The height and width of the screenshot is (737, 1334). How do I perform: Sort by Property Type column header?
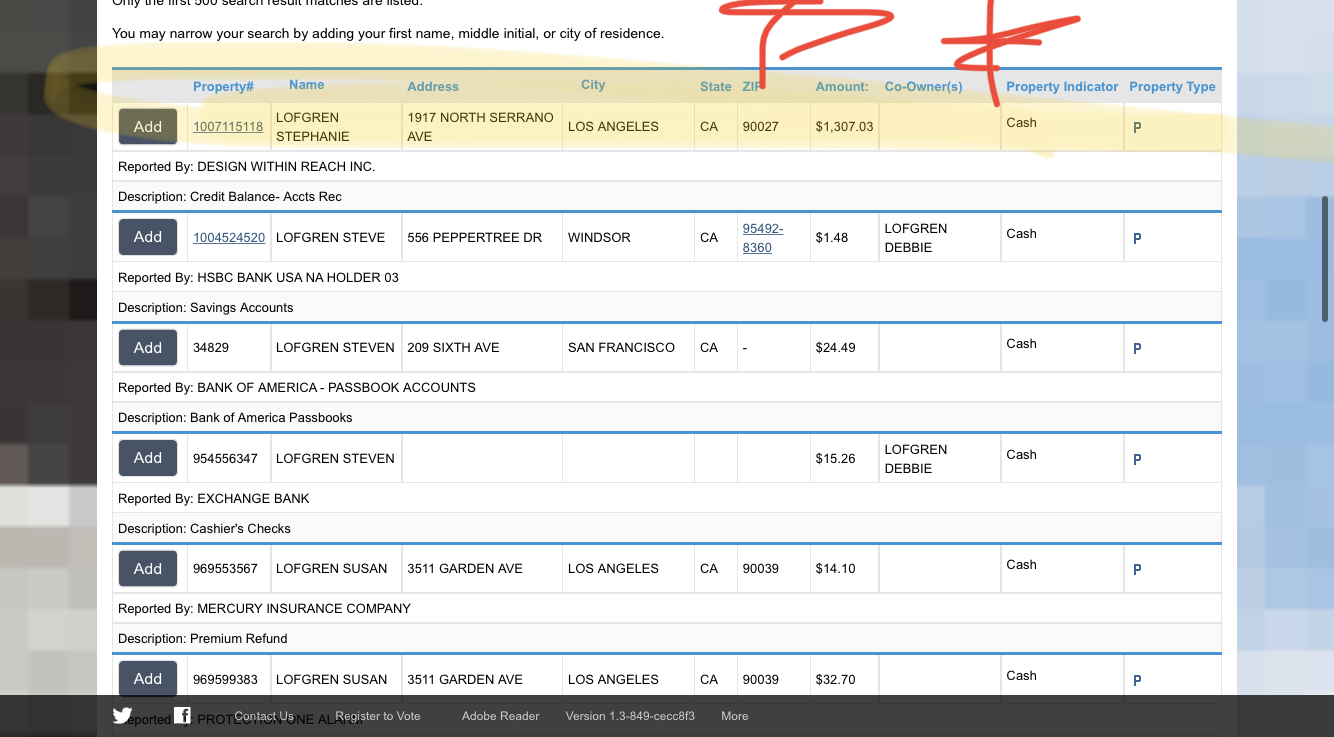click(x=1172, y=87)
